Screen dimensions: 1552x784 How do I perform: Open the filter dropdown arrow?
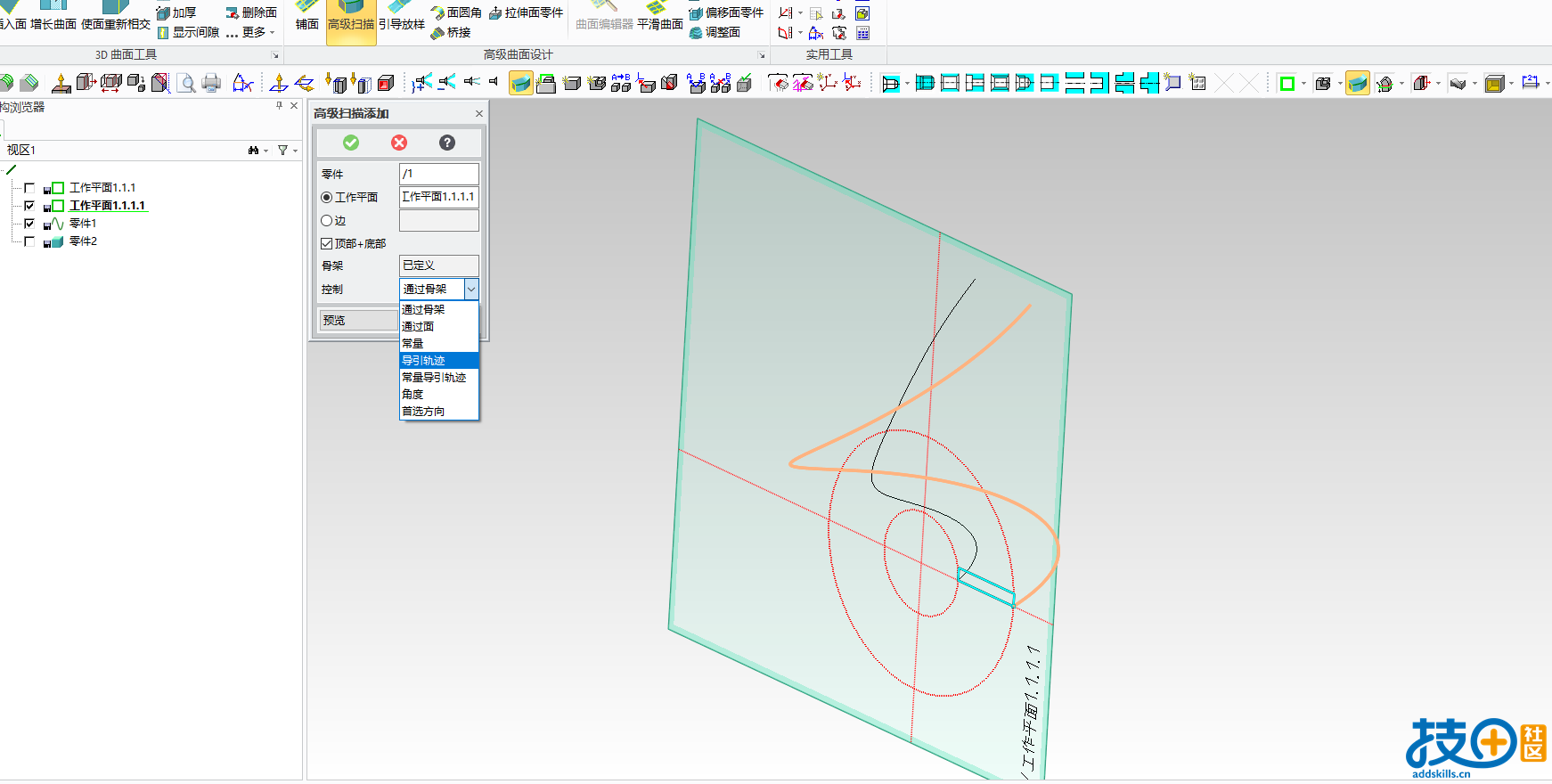(x=295, y=151)
